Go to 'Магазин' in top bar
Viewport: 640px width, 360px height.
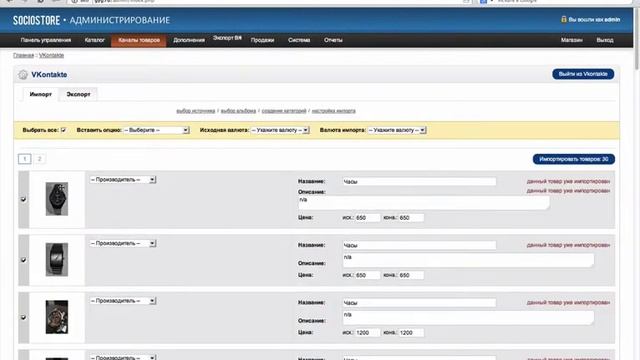coord(571,40)
